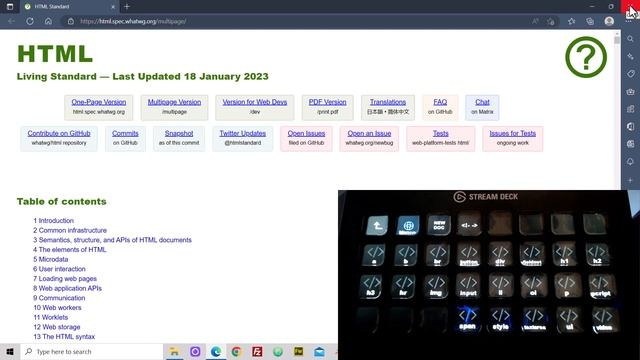The image size is (640, 360).
Task: Open Contribute on GitHub link
Action: 59,133
